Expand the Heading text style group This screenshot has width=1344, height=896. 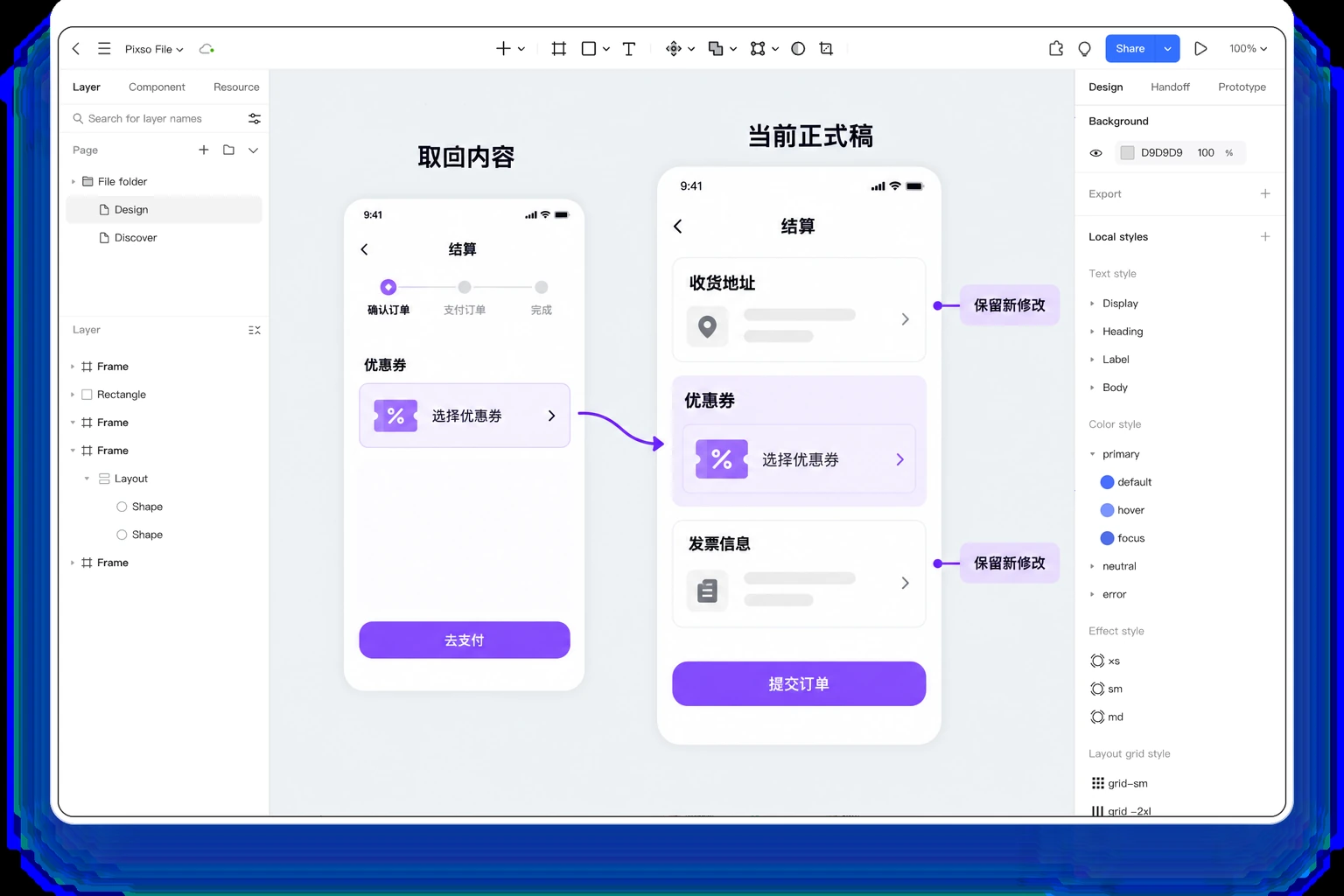[x=1092, y=332]
